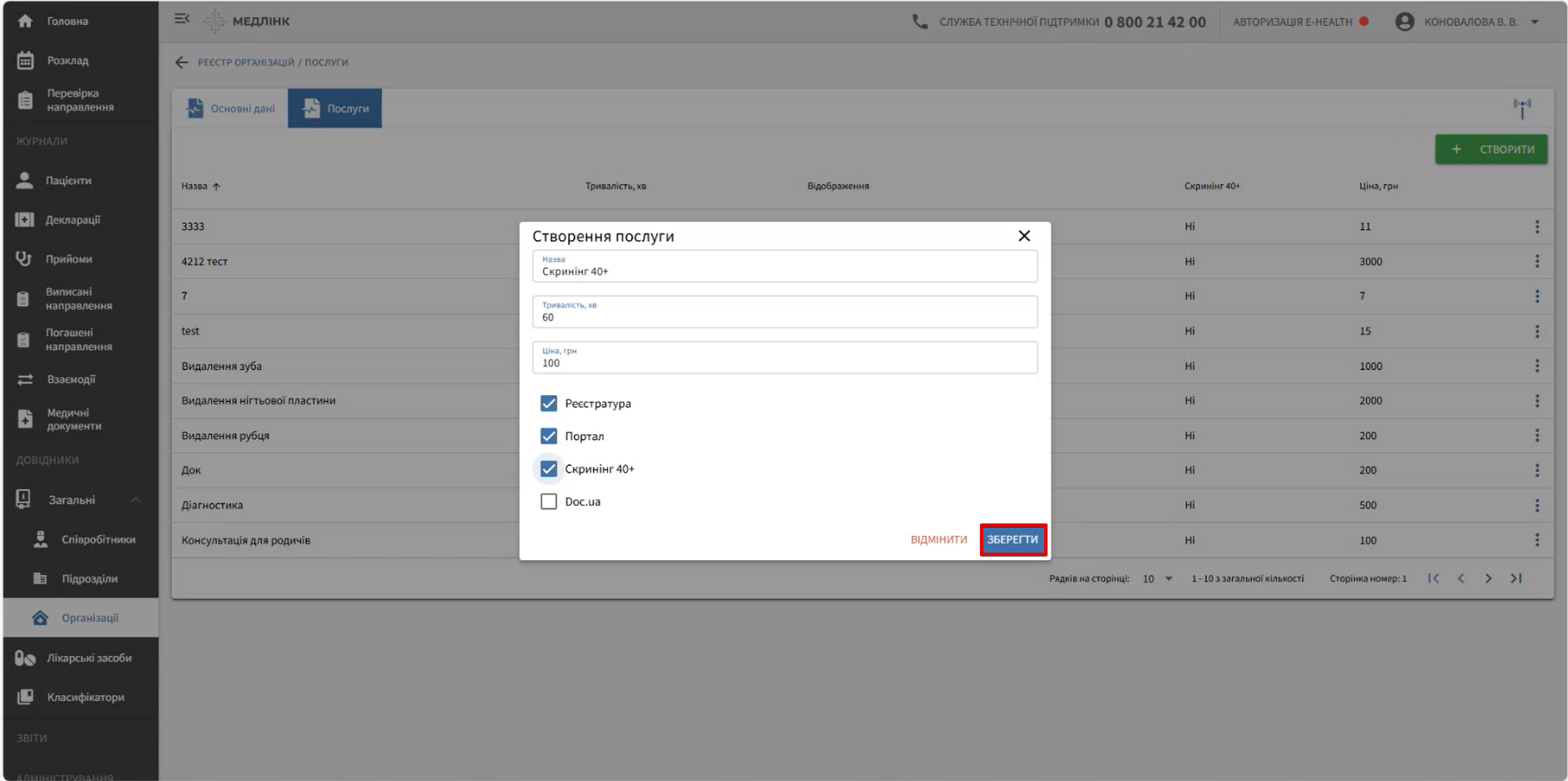
Task: Open three-dot menu for row 3333
Action: [x=1536, y=227]
